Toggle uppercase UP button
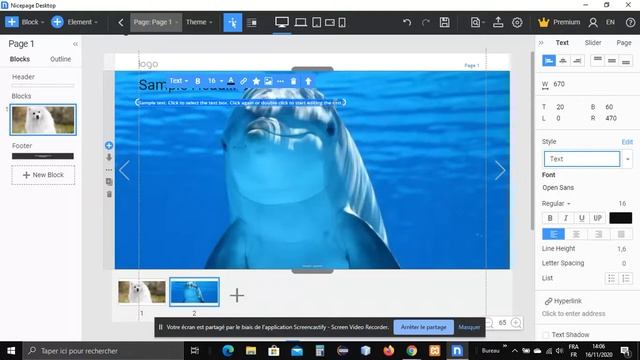 point(598,218)
